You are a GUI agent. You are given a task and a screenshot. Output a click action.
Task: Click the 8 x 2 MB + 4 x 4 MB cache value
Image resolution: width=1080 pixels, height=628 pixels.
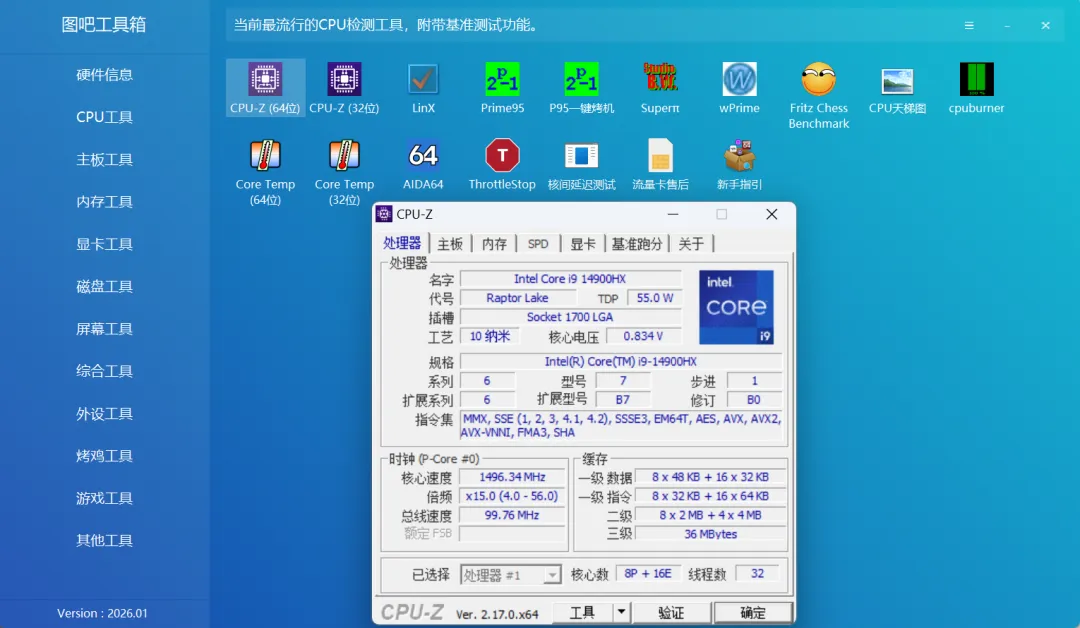pyautogui.click(x=710, y=515)
